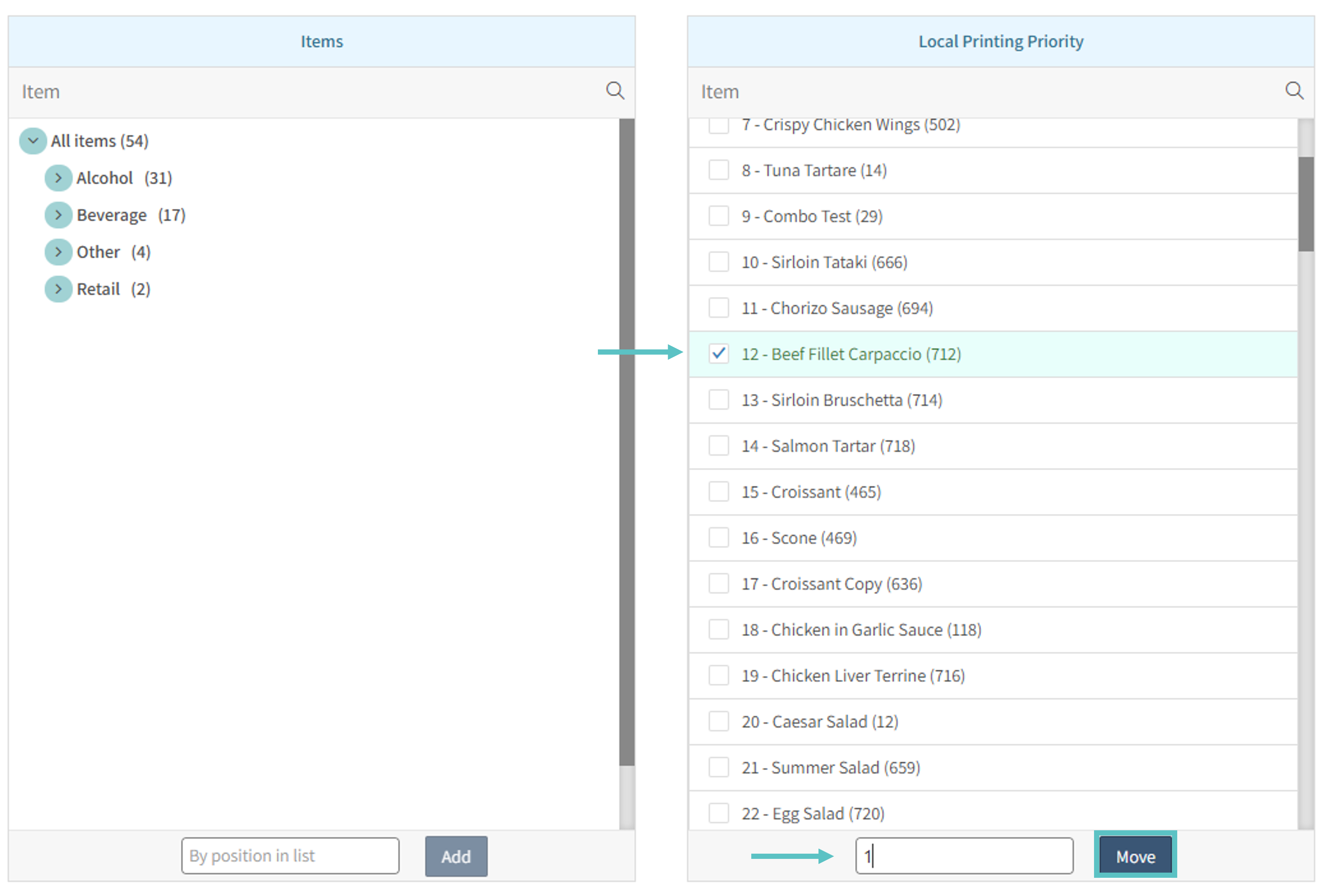The image size is (1328, 896).
Task: Select the 'Other' category label
Action: [x=98, y=252]
